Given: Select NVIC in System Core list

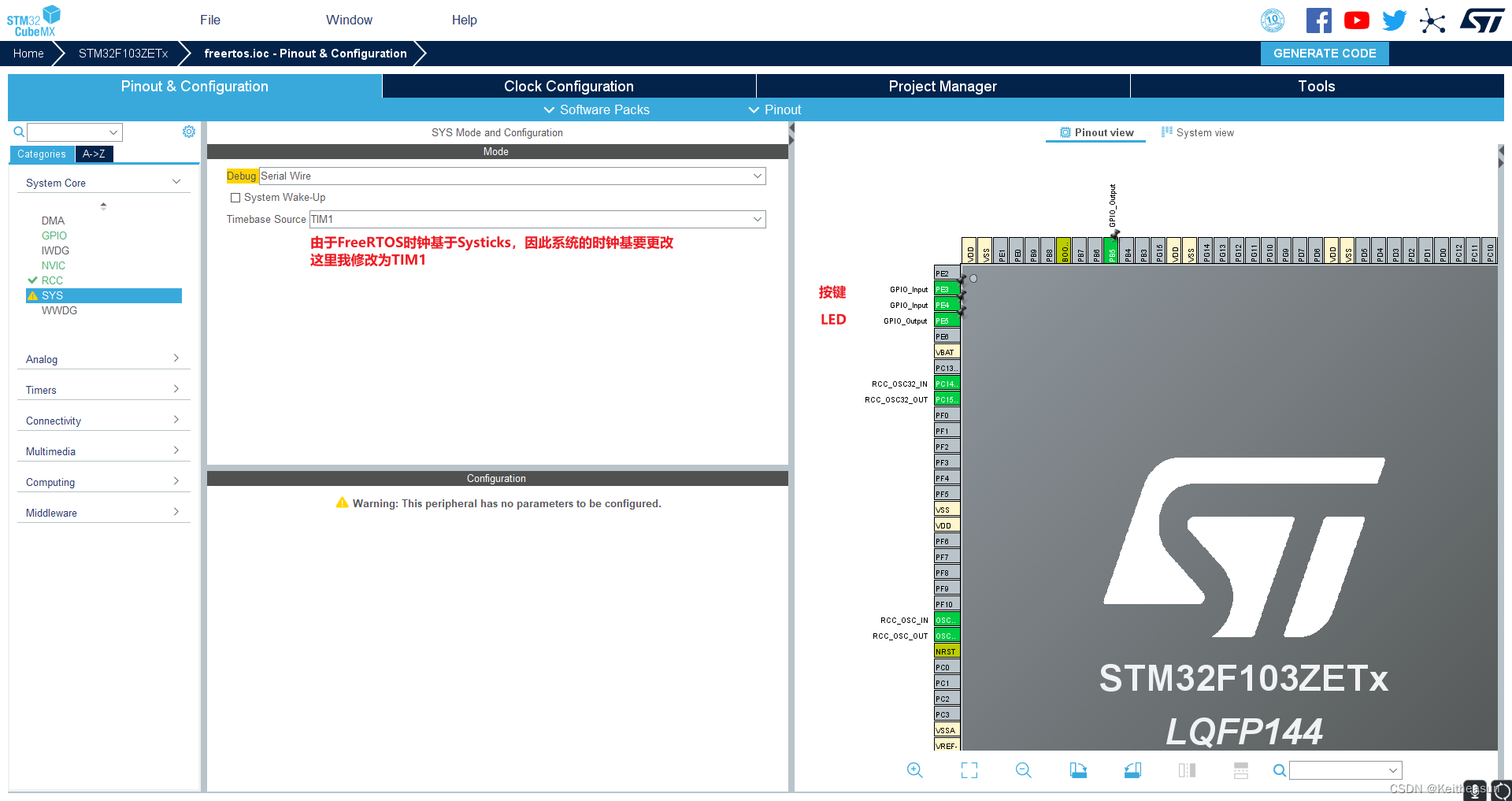Looking at the screenshot, I should pyautogui.click(x=53, y=265).
